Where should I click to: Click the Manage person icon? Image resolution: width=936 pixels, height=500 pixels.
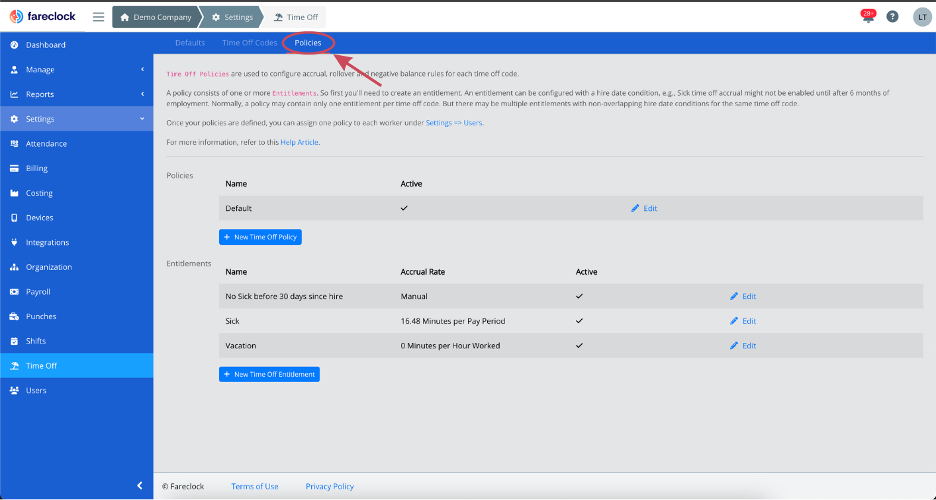[x=14, y=70]
